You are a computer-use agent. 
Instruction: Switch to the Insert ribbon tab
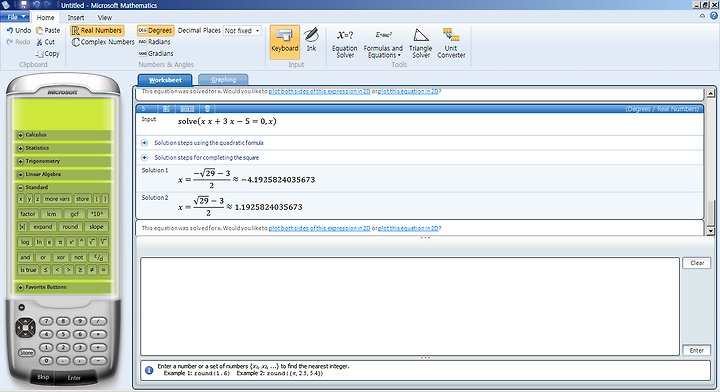coord(76,17)
